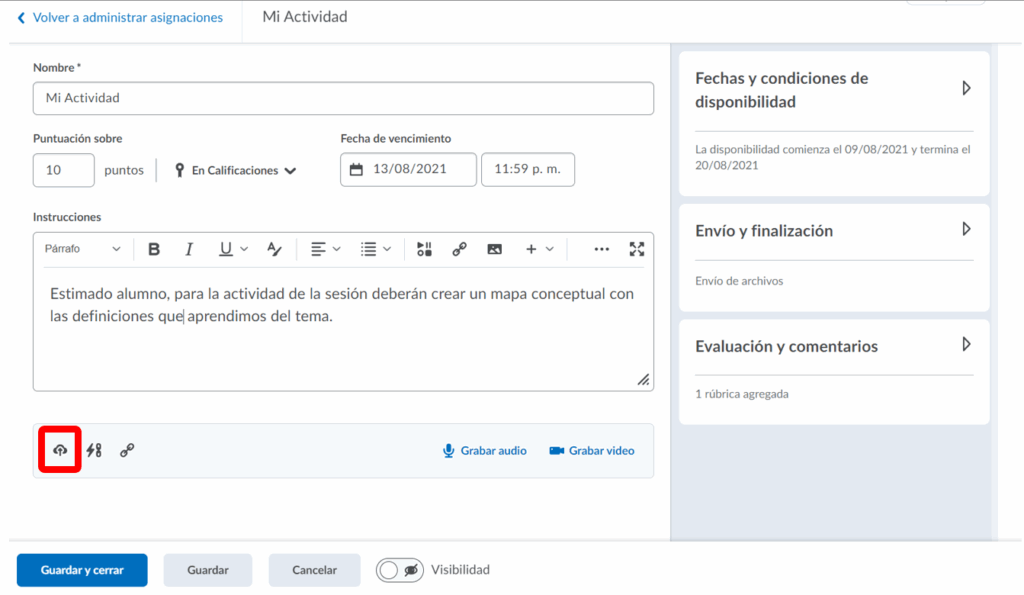
Task: Open the insert stuff media icon
Action: (x=424, y=249)
